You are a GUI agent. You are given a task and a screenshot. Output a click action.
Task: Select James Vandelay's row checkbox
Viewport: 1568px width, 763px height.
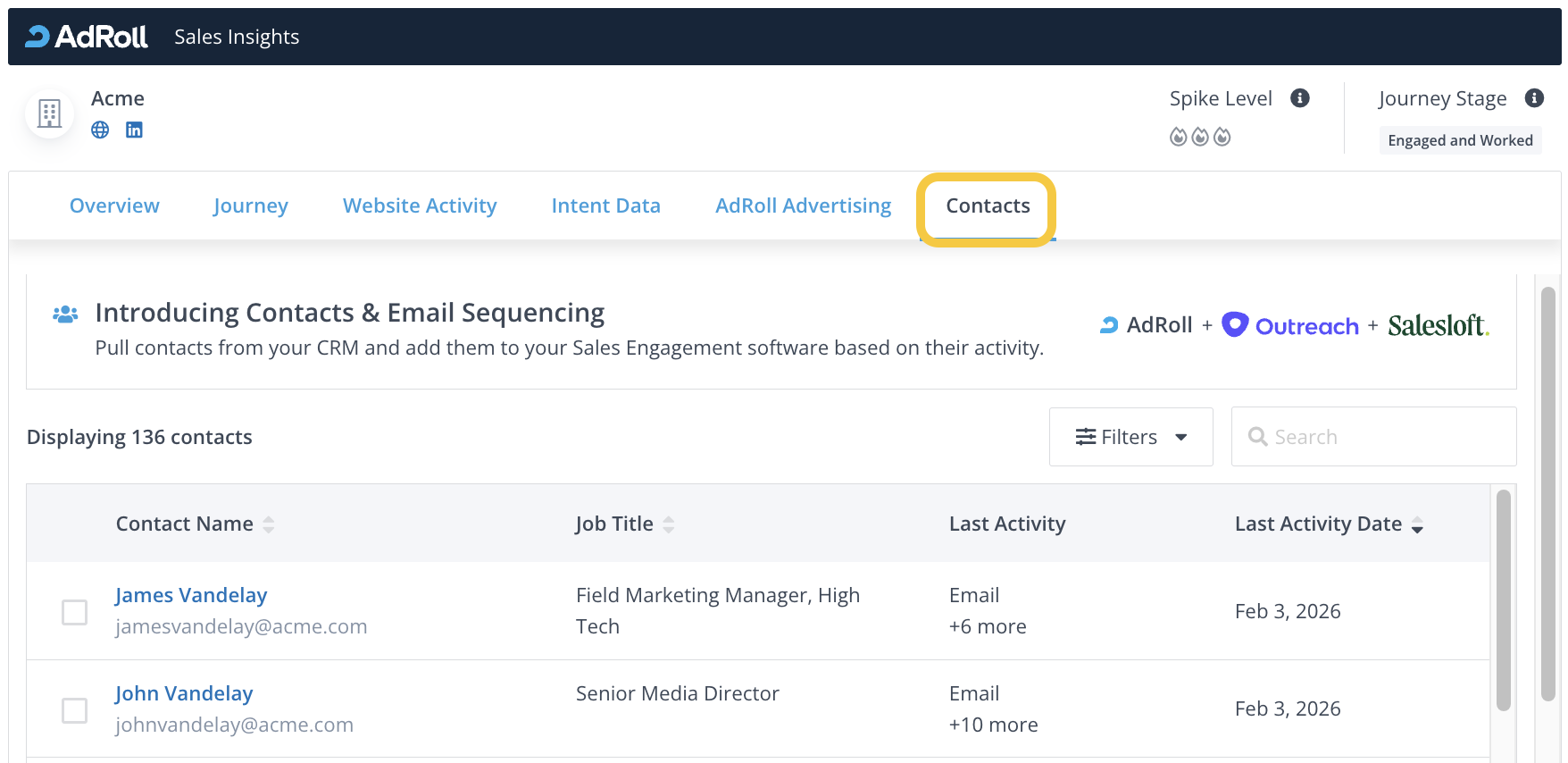[74, 612]
